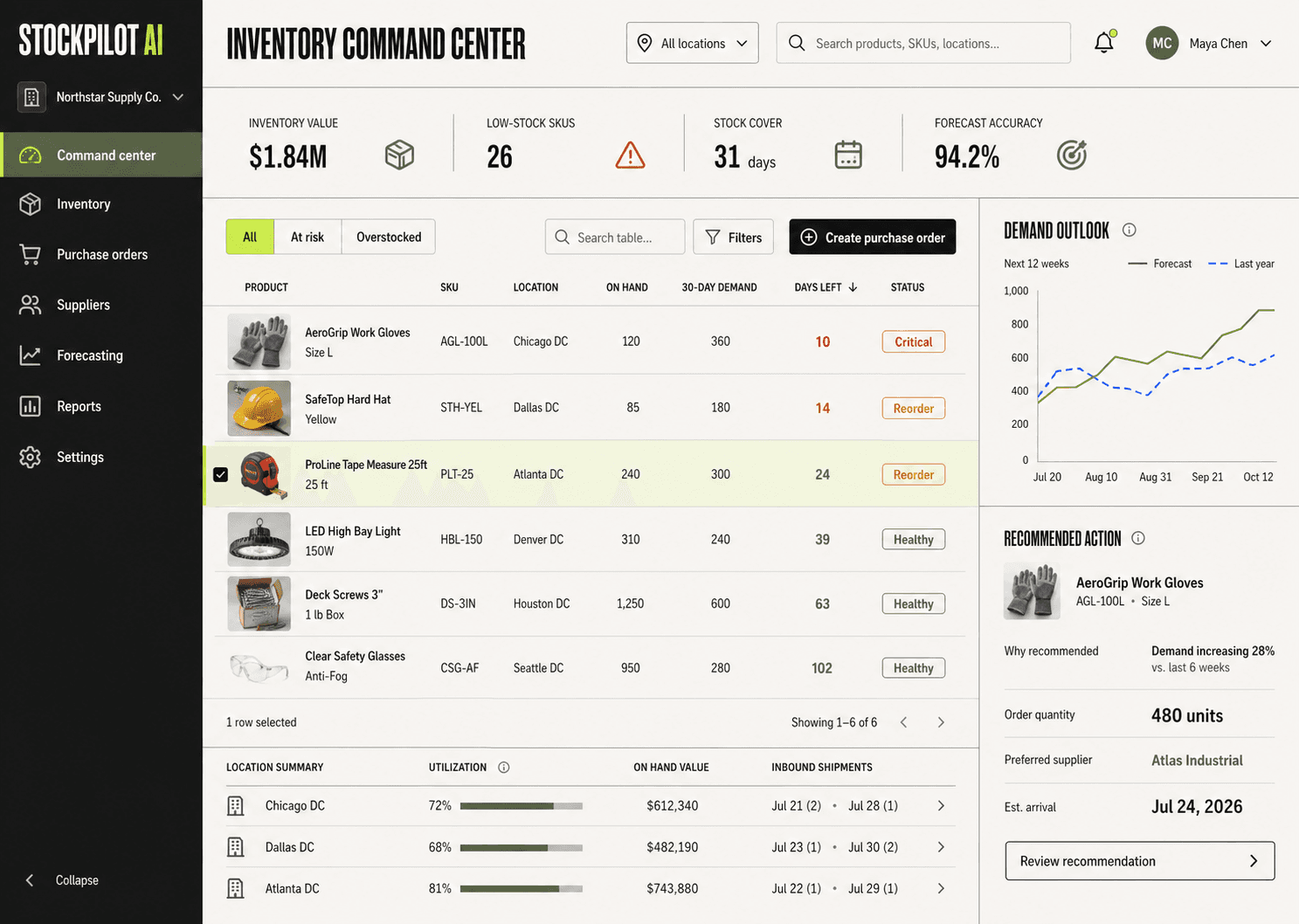Expand the Chicago DC location row
Image resolution: width=1299 pixels, height=924 pixels.
point(941,806)
